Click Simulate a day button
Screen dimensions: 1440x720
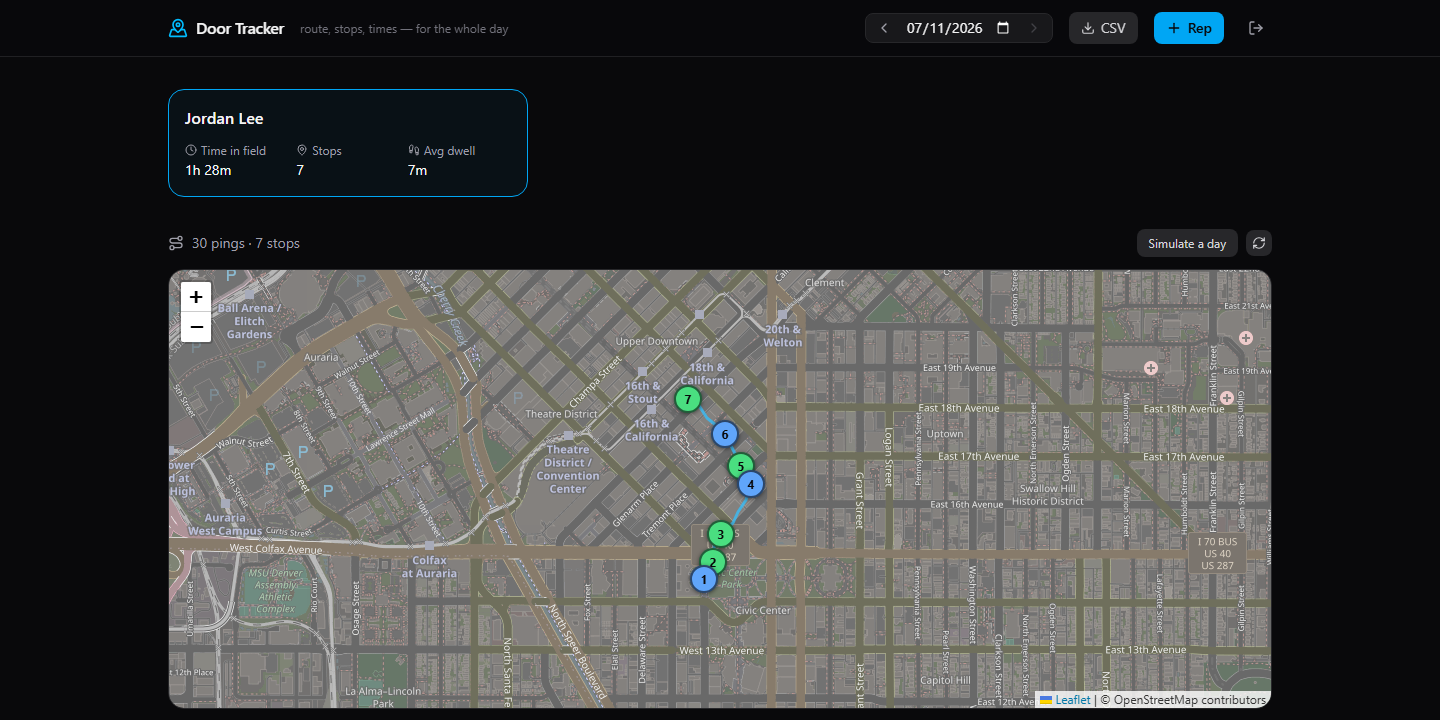[1187, 243]
